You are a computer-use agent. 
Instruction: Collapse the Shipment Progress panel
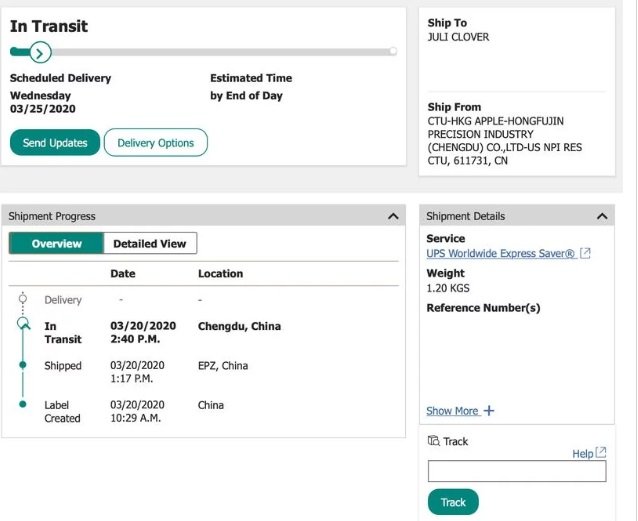392,216
